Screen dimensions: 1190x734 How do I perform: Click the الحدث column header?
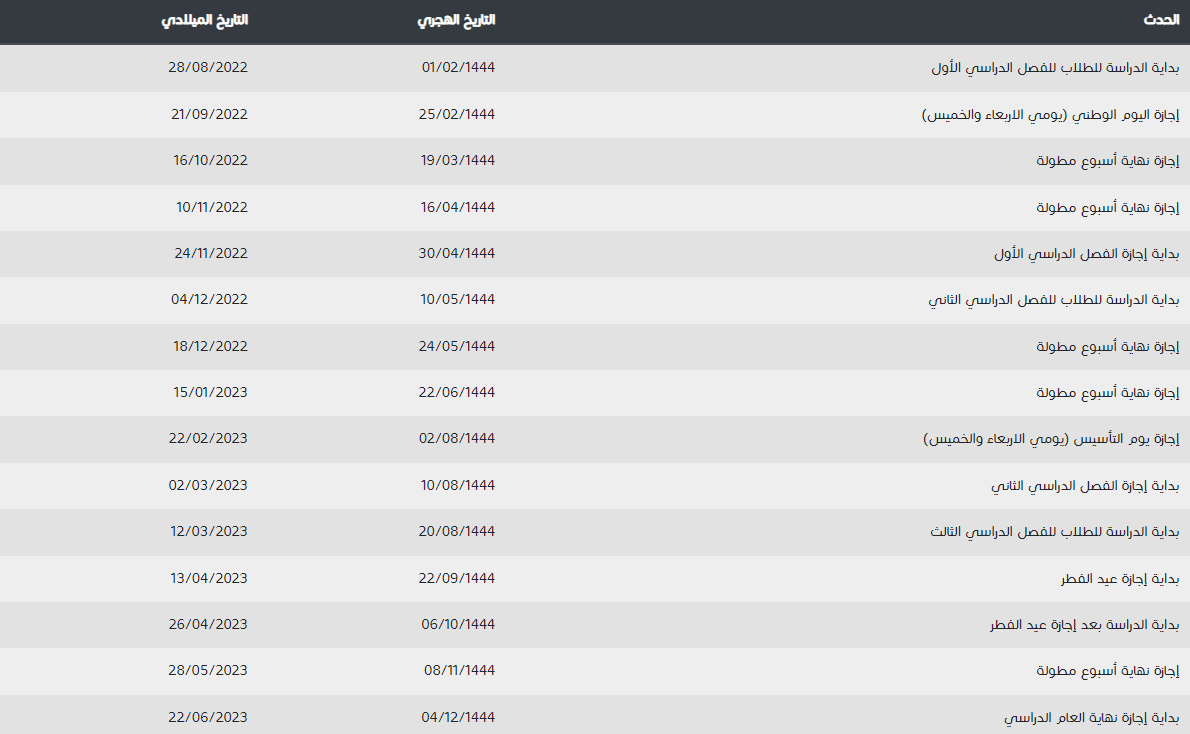(1161, 20)
